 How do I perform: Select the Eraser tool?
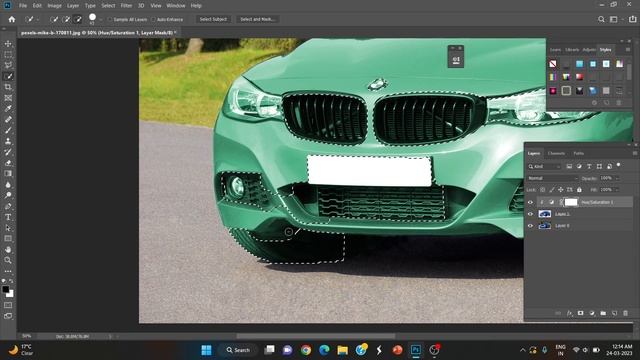(x=8, y=163)
